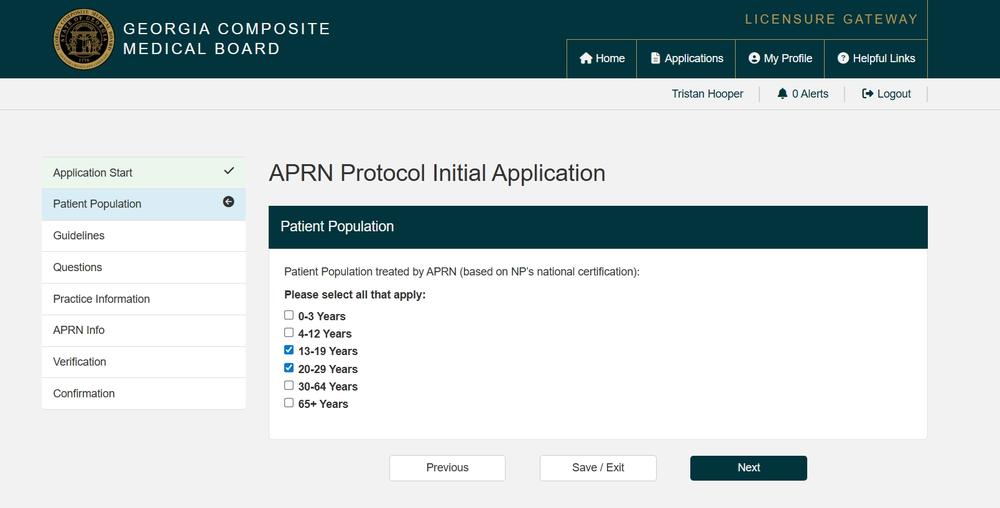Image resolution: width=1000 pixels, height=508 pixels.
Task: Click the Logout arrow icon
Action: (x=868, y=94)
